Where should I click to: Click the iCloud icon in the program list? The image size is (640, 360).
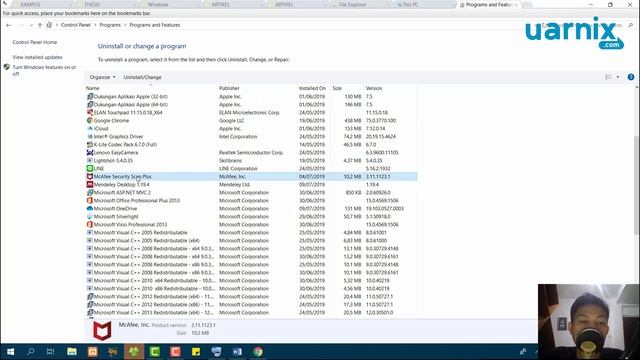click(x=90, y=129)
